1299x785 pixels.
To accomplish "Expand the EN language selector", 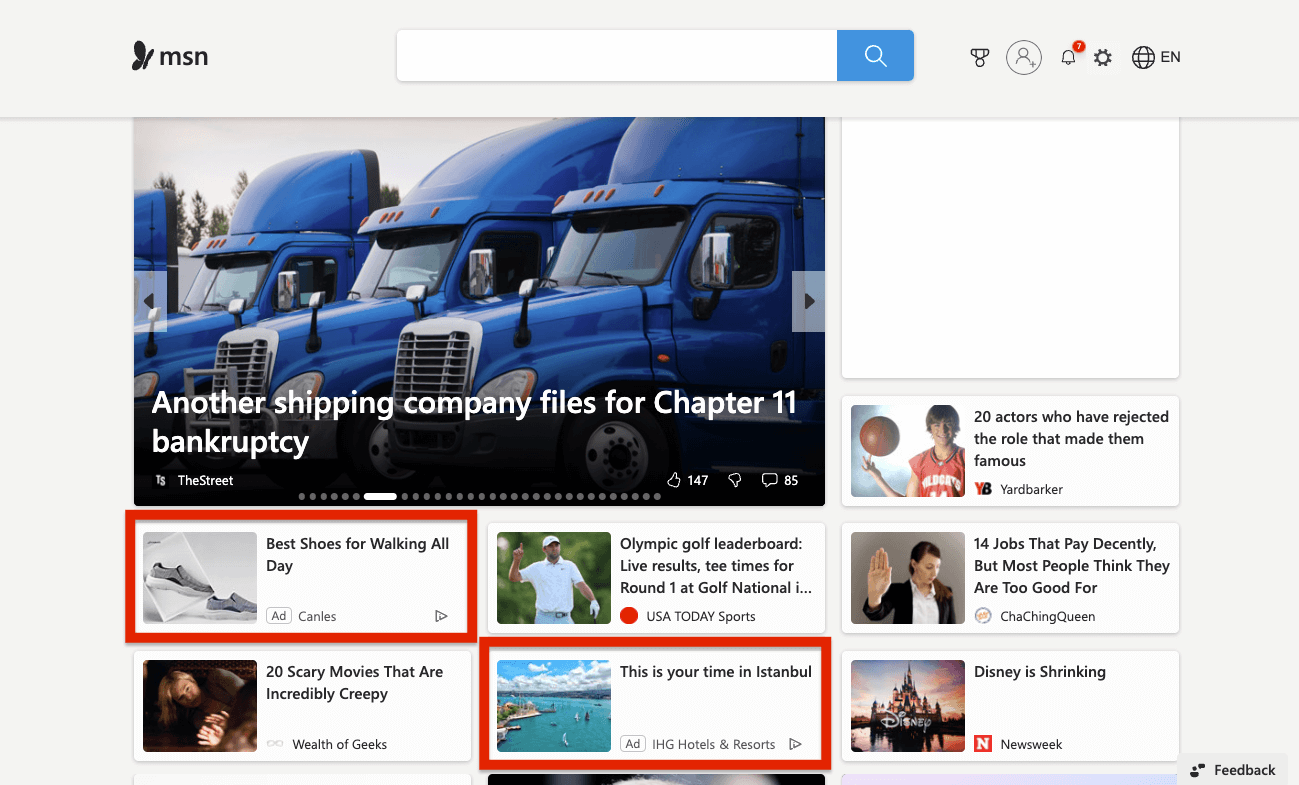I will coord(1156,57).
